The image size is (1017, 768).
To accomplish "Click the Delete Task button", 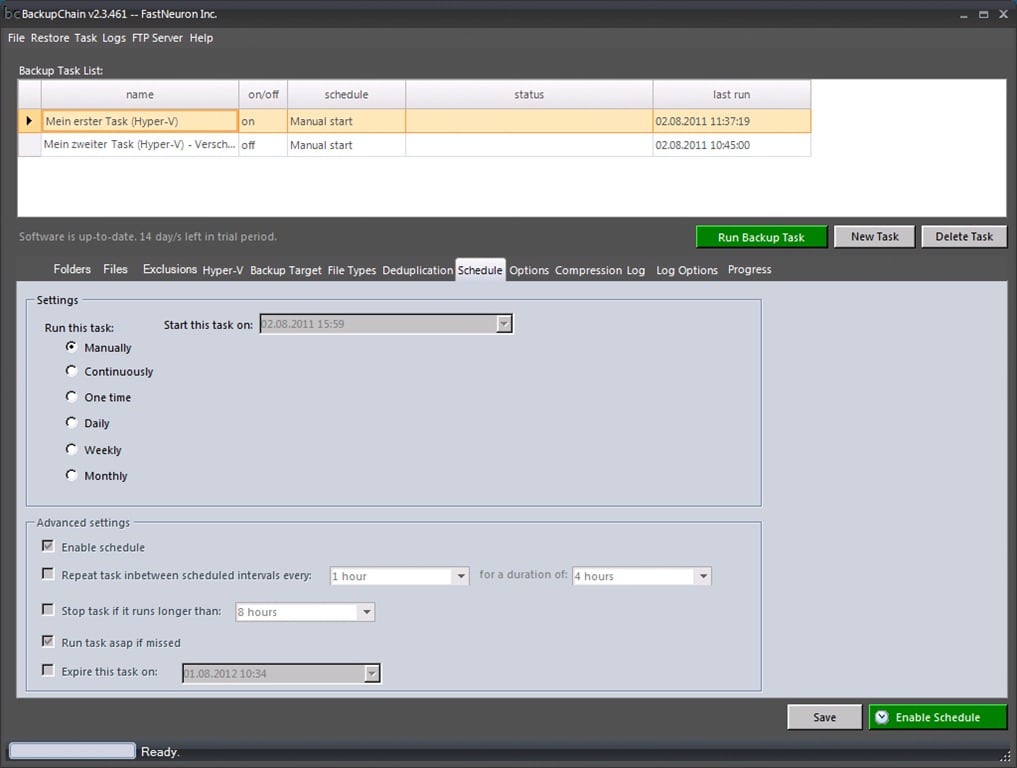I will (964, 236).
